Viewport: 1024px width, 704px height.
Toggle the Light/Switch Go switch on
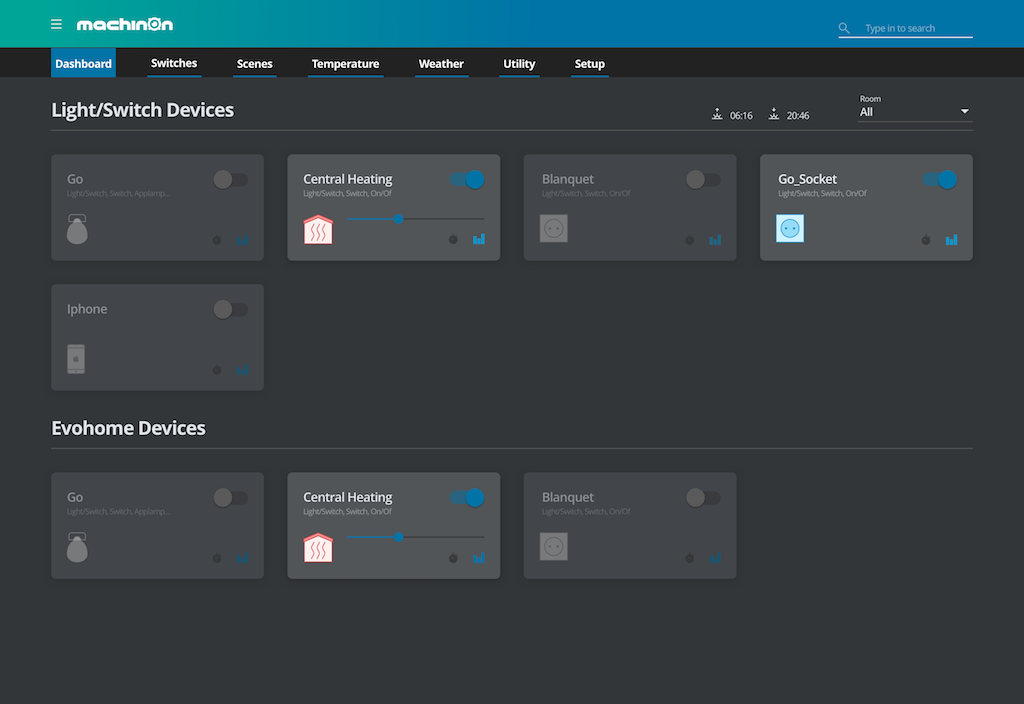tap(231, 180)
